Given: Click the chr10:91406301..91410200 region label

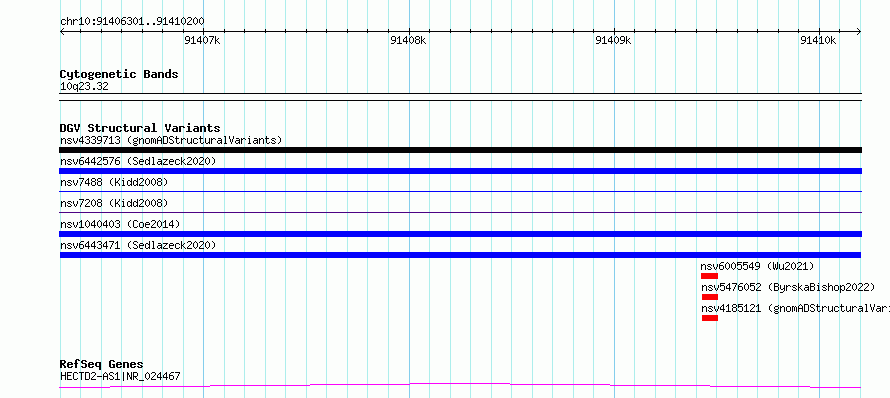Looking at the screenshot, I should 132,22.
